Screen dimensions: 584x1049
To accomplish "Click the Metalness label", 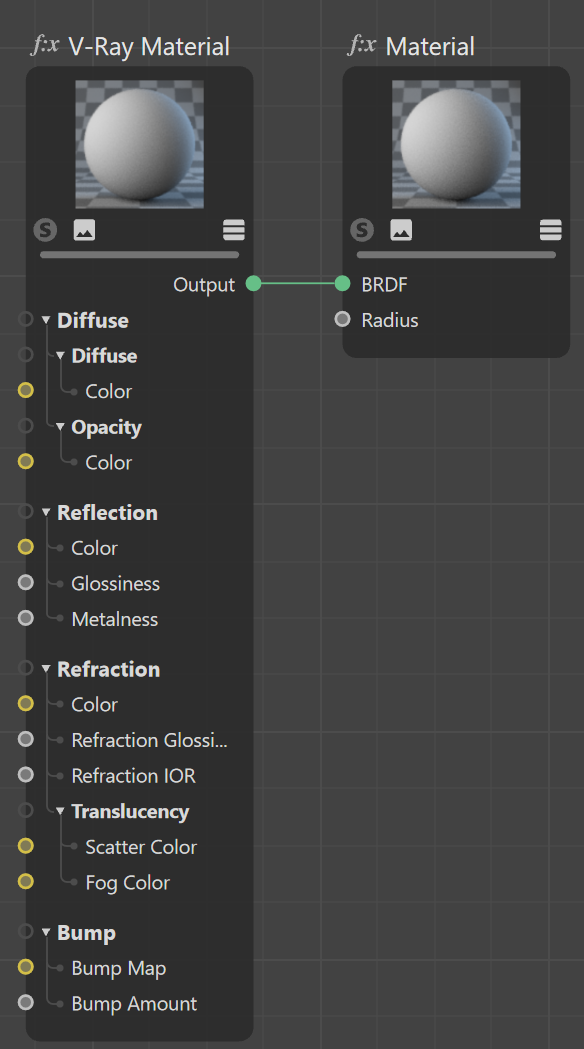I will click(x=115, y=619).
